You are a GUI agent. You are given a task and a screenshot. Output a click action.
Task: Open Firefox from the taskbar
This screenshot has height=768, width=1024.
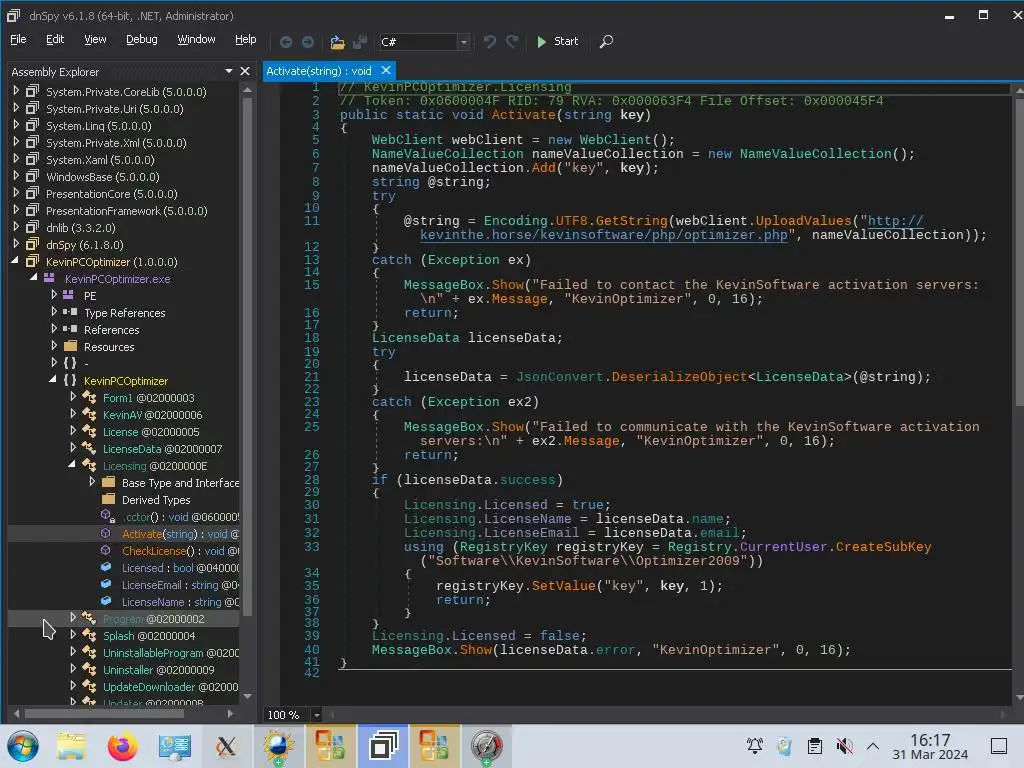click(122, 746)
